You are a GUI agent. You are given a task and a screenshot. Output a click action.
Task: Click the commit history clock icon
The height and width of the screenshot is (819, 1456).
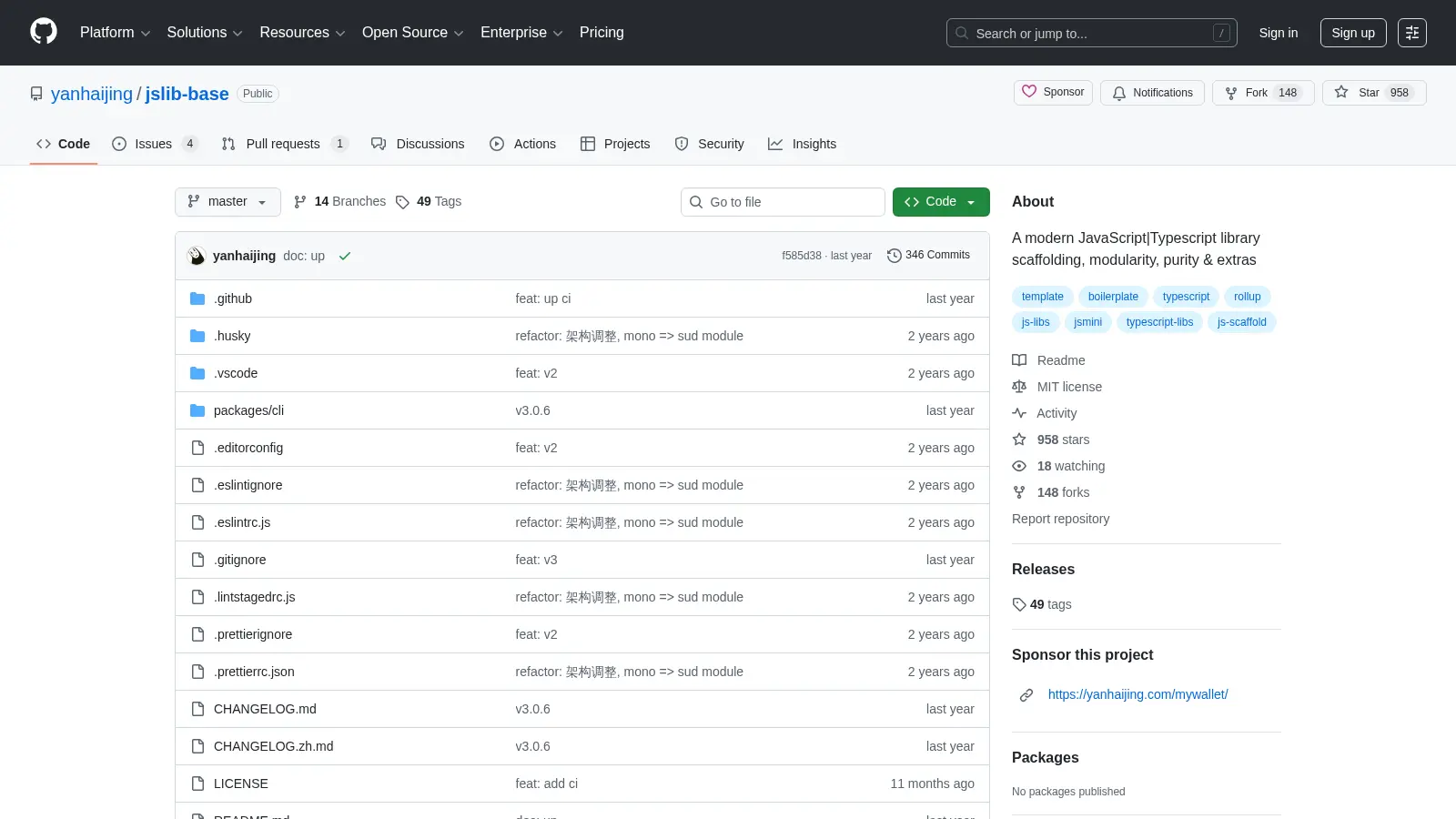(895, 256)
